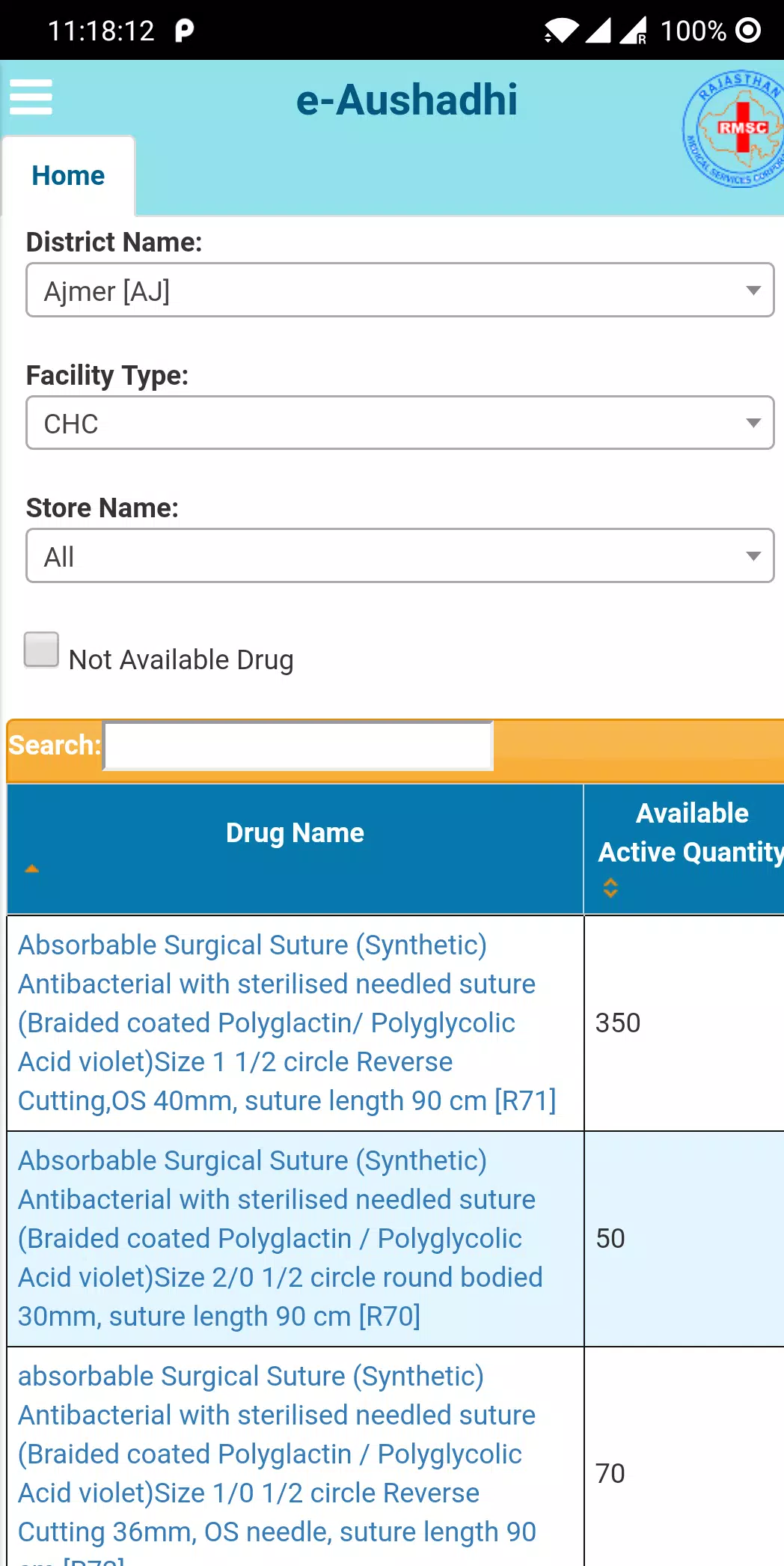784x1566 pixels.
Task: Switch to the Home tab
Action: coord(68,176)
